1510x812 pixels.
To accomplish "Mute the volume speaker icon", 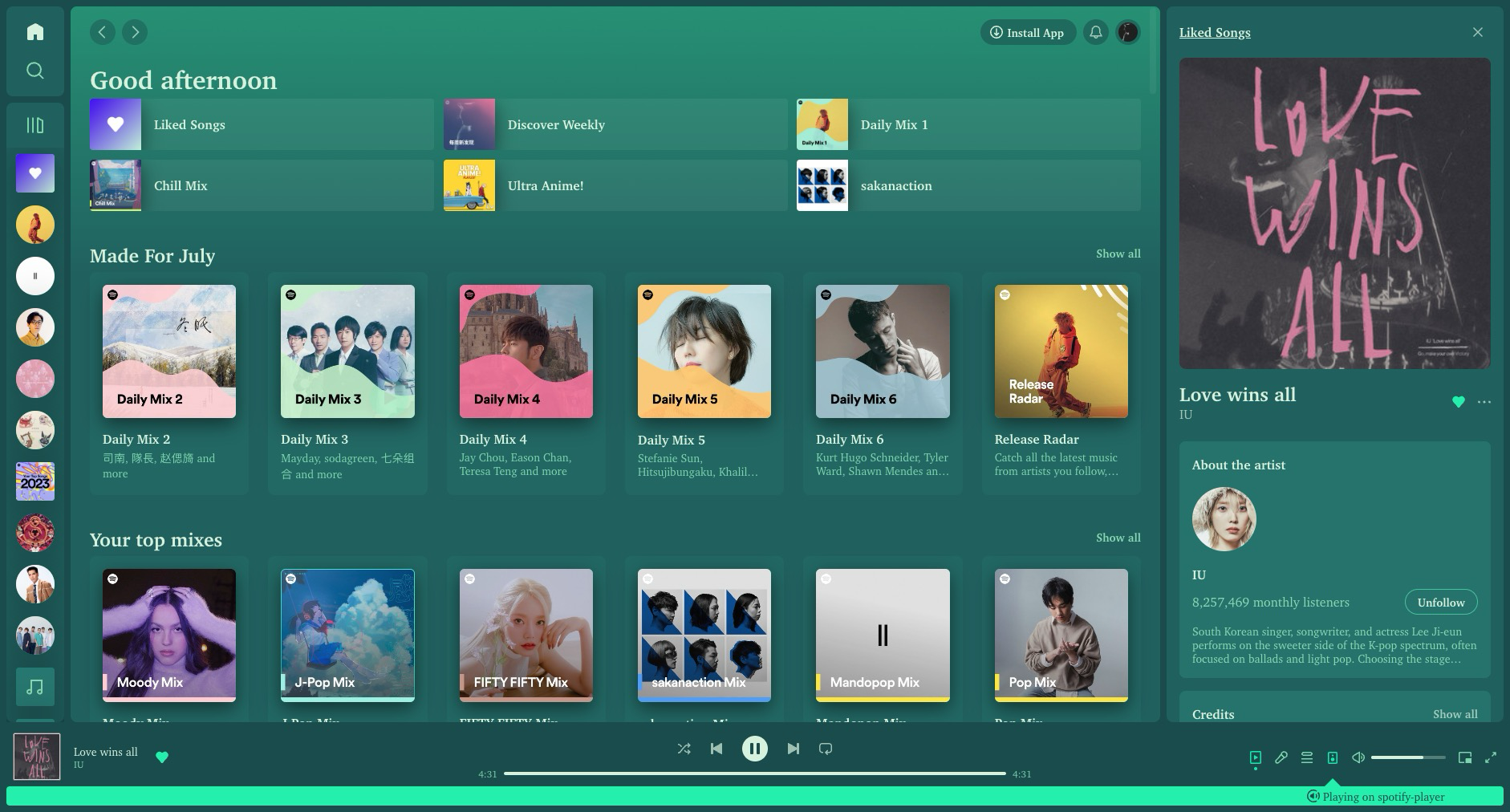I will pos(1358,757).
